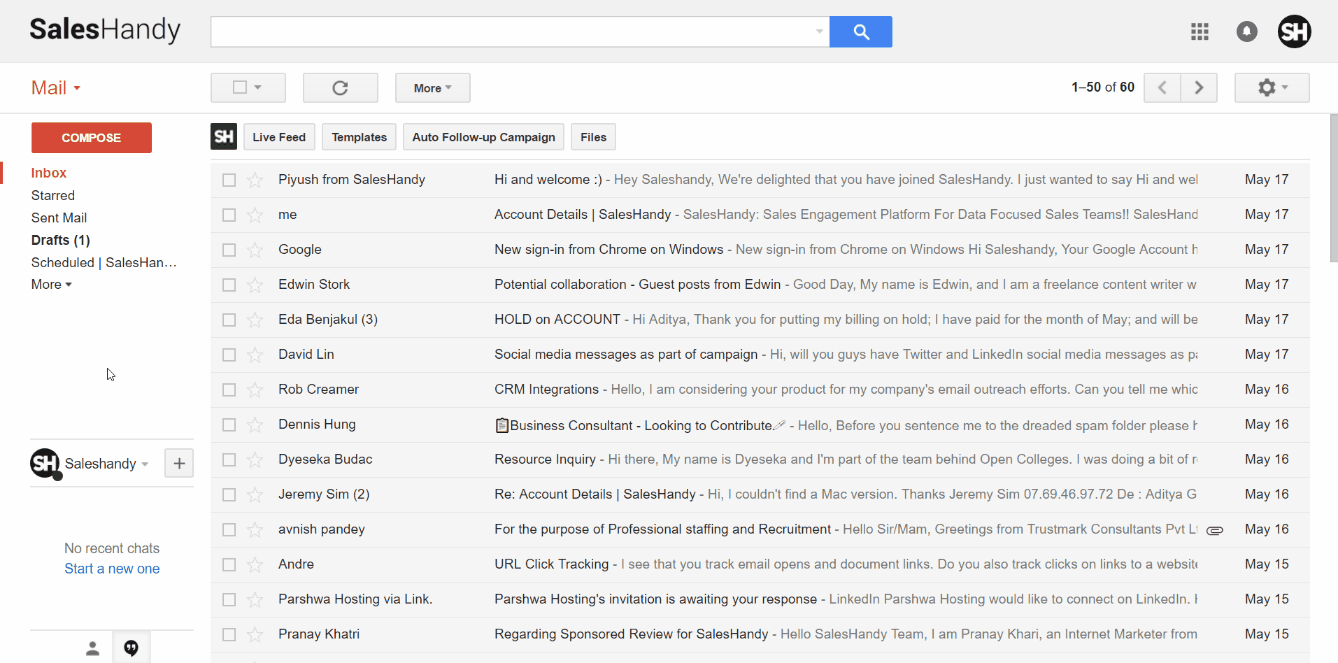Expand More labels in left sidebar
1338x663 pixels.
(x=51, y=285)
